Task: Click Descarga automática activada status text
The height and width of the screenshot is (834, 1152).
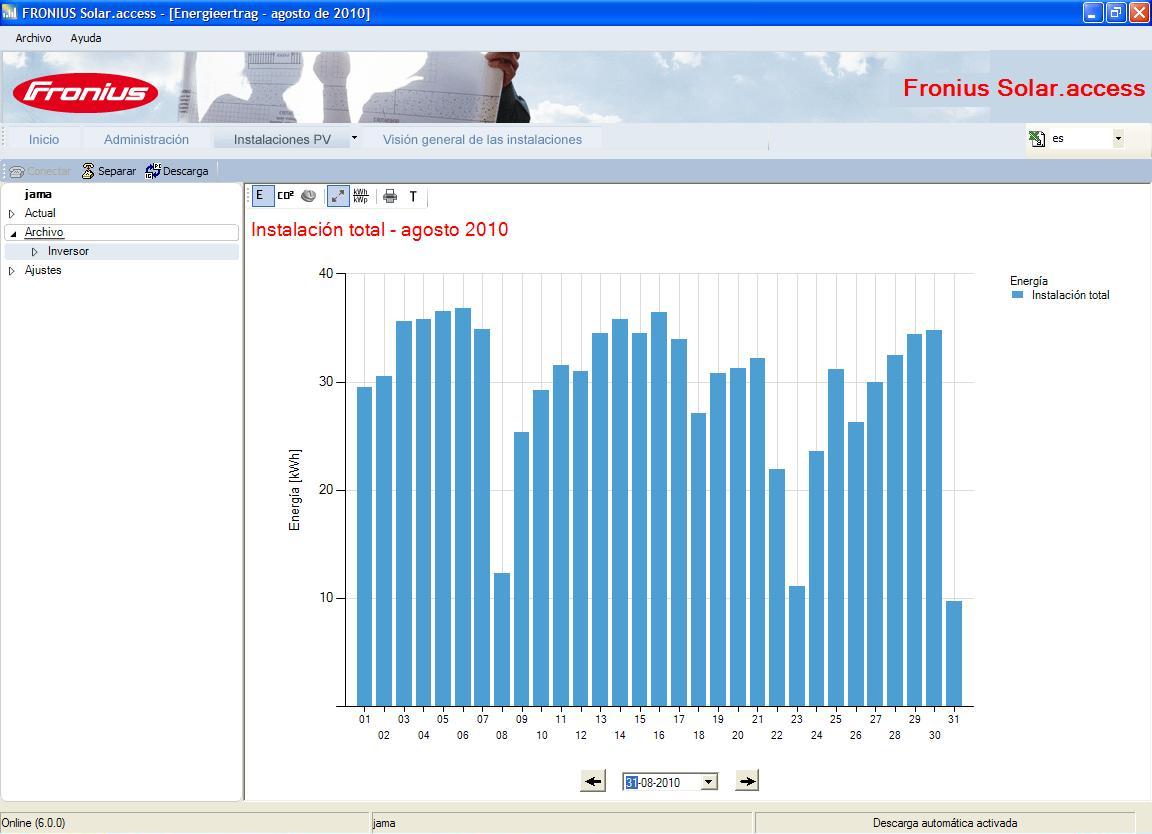Action: click(x=945, y=823)
